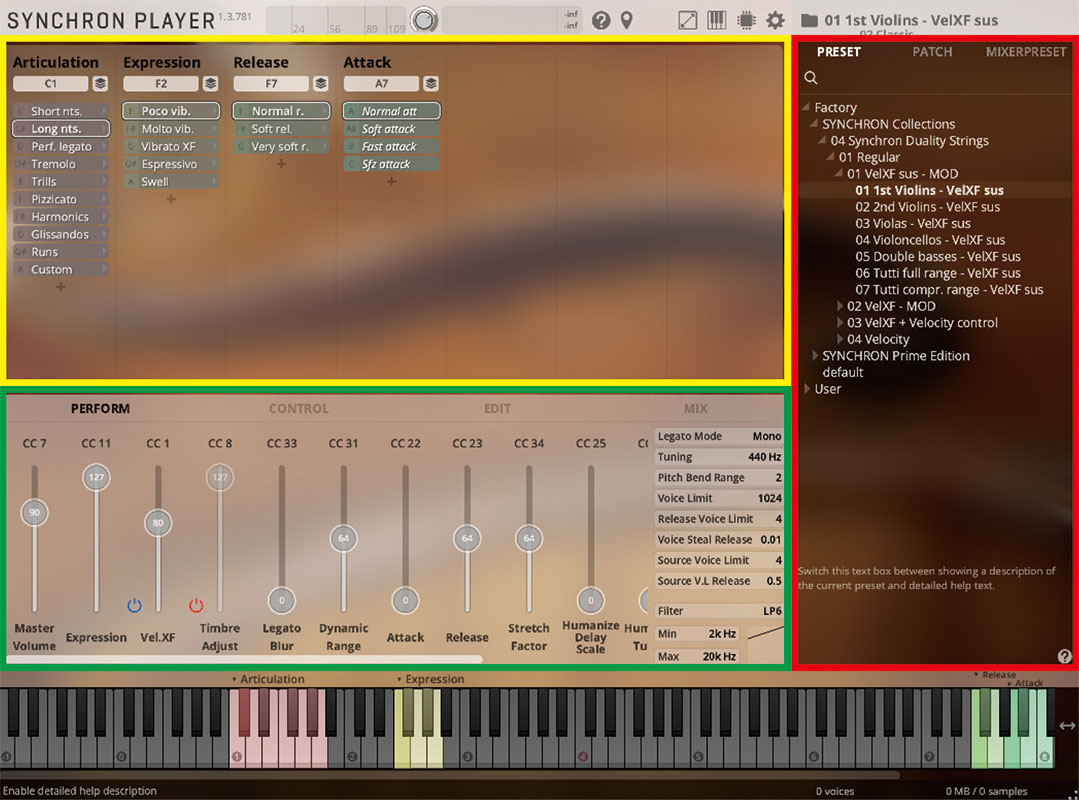
Task: Click the Articulation key field C1
Action: tap(50, 83)
